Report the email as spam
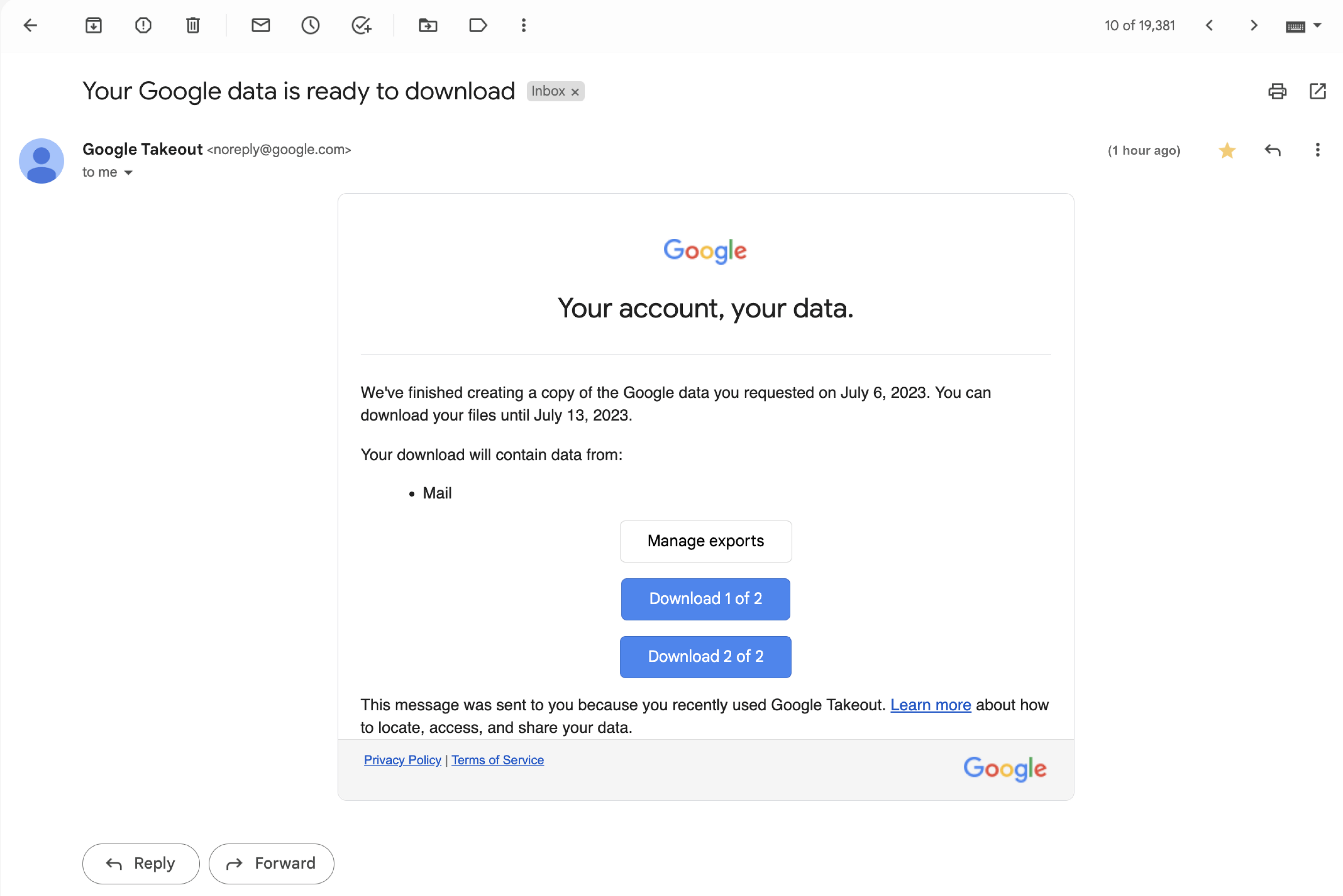Screen dimensions: 1343x896 pos(143,25)
